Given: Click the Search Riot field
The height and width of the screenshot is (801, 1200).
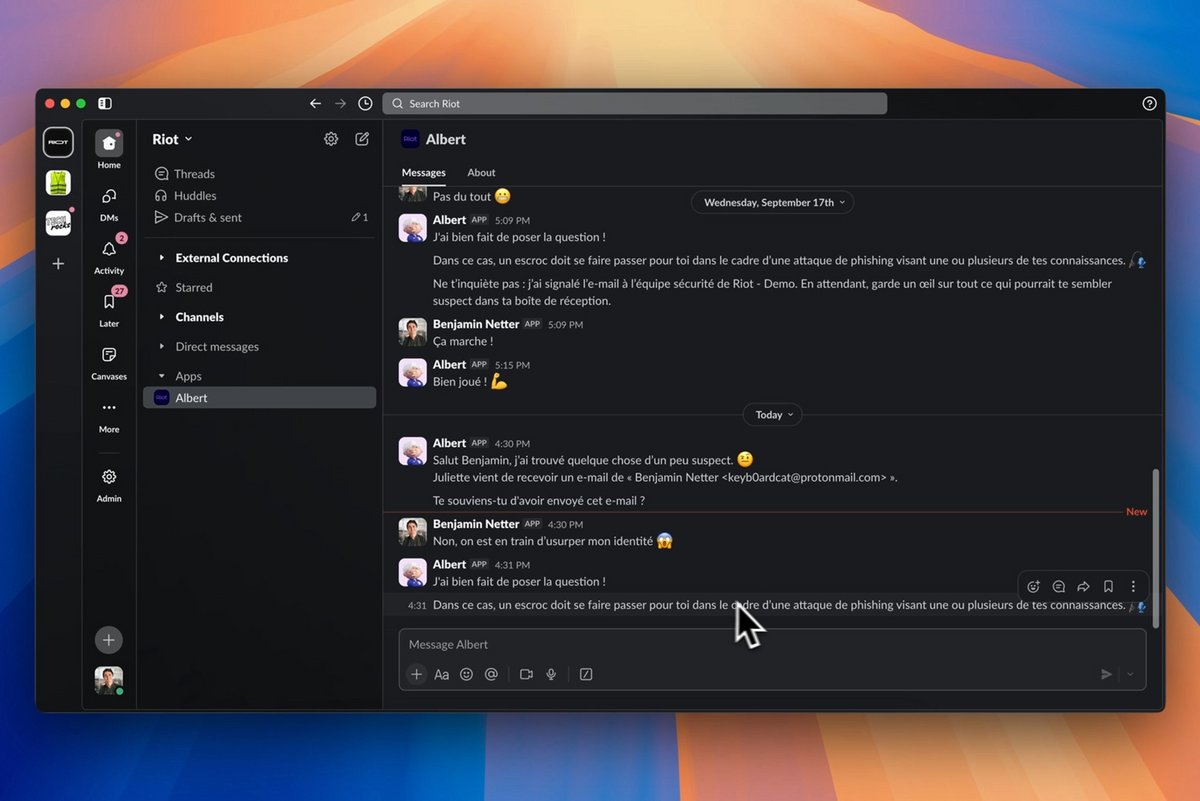Looking at the screenshot, I should pyautogui.click(x=635, y=103).
